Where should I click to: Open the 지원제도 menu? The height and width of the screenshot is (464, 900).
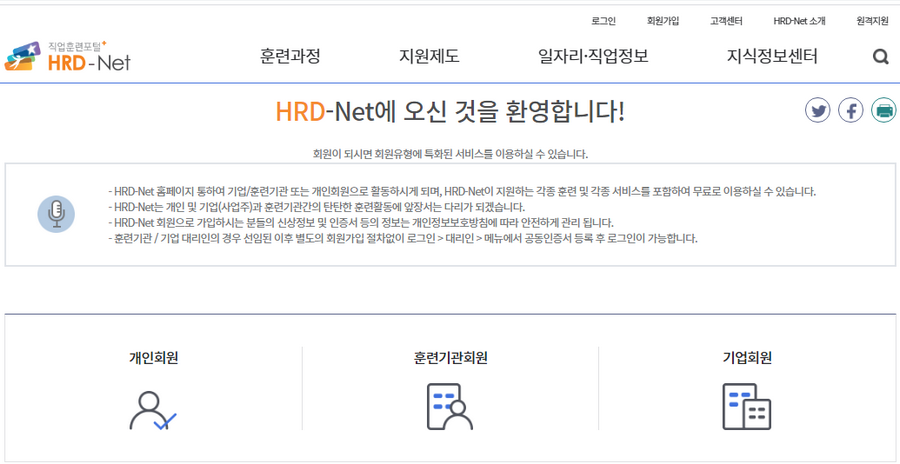[429, 56]
